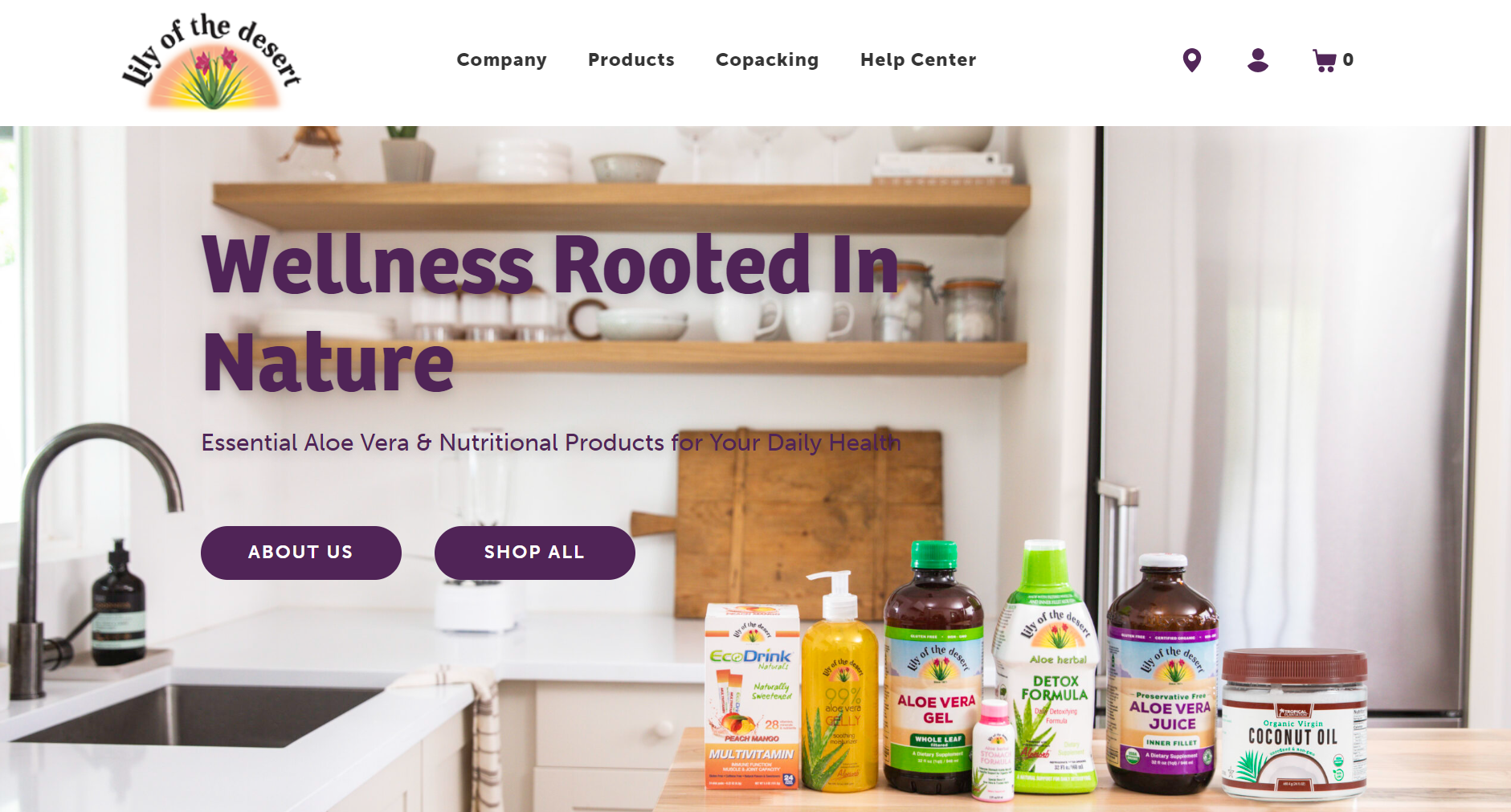The width and height of the screenshot is (1511, 812).
Task: Click the EcoDrink Multivitamin box image
Action: (x=752, y=696)
